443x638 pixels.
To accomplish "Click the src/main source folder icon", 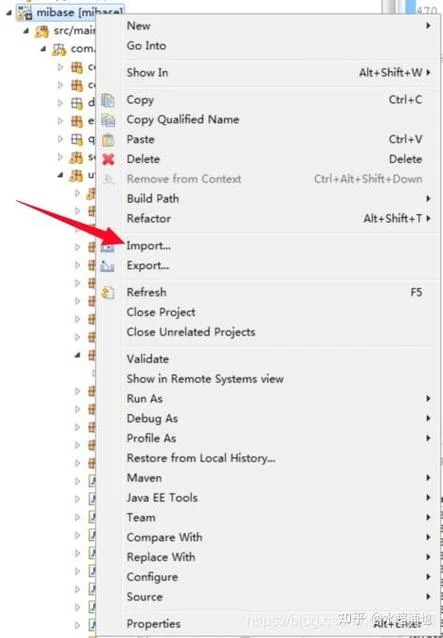I will [41, 31].
